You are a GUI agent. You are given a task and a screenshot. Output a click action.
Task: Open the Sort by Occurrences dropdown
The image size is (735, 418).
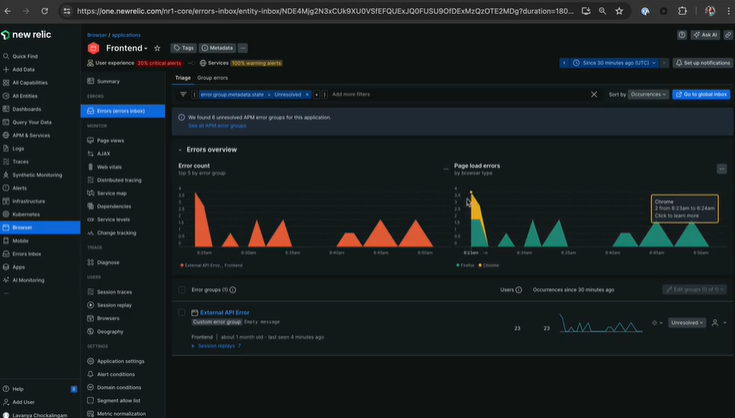tap(648, 94)
